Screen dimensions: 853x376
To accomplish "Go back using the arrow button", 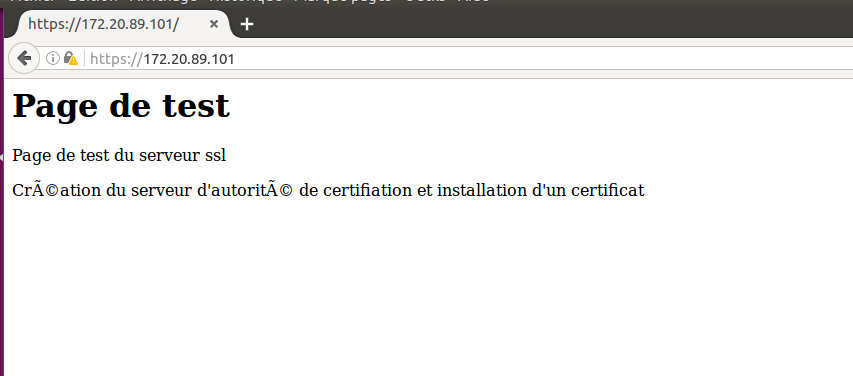I will pos(23,58).
